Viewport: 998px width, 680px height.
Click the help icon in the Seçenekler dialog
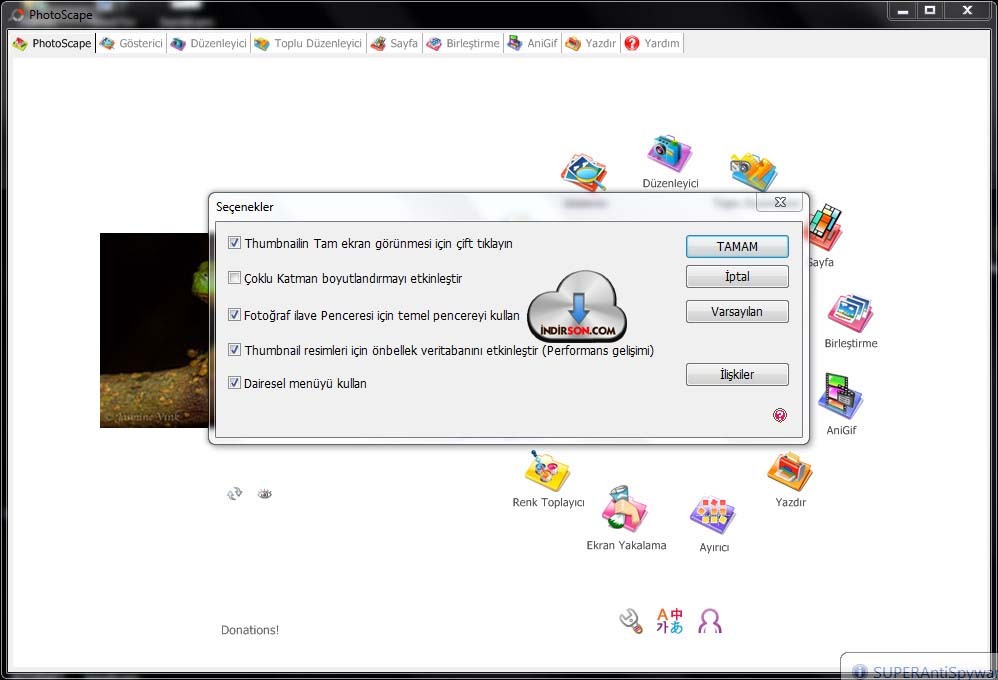(780, 415)
